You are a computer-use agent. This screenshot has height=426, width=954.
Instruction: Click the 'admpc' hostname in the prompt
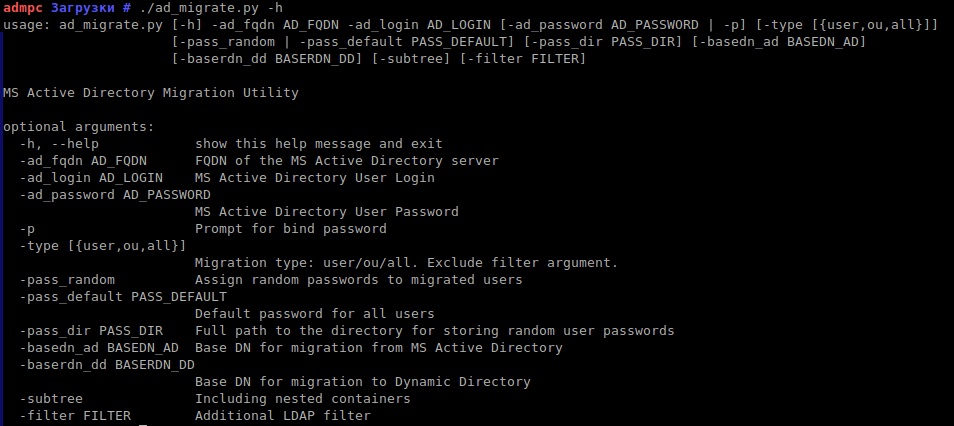[22, 8]
